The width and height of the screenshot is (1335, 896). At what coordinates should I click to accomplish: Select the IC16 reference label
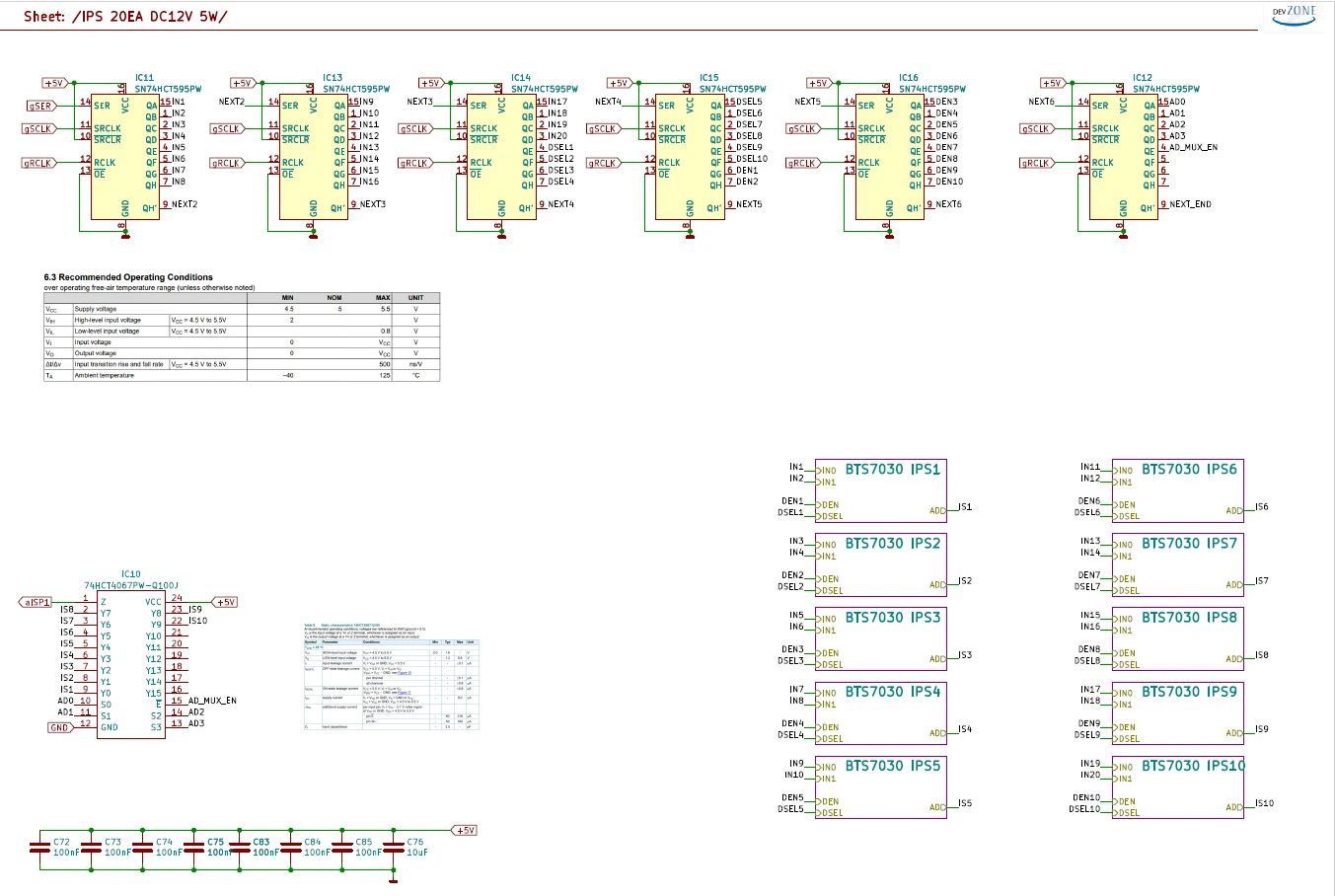click(909, 77)
